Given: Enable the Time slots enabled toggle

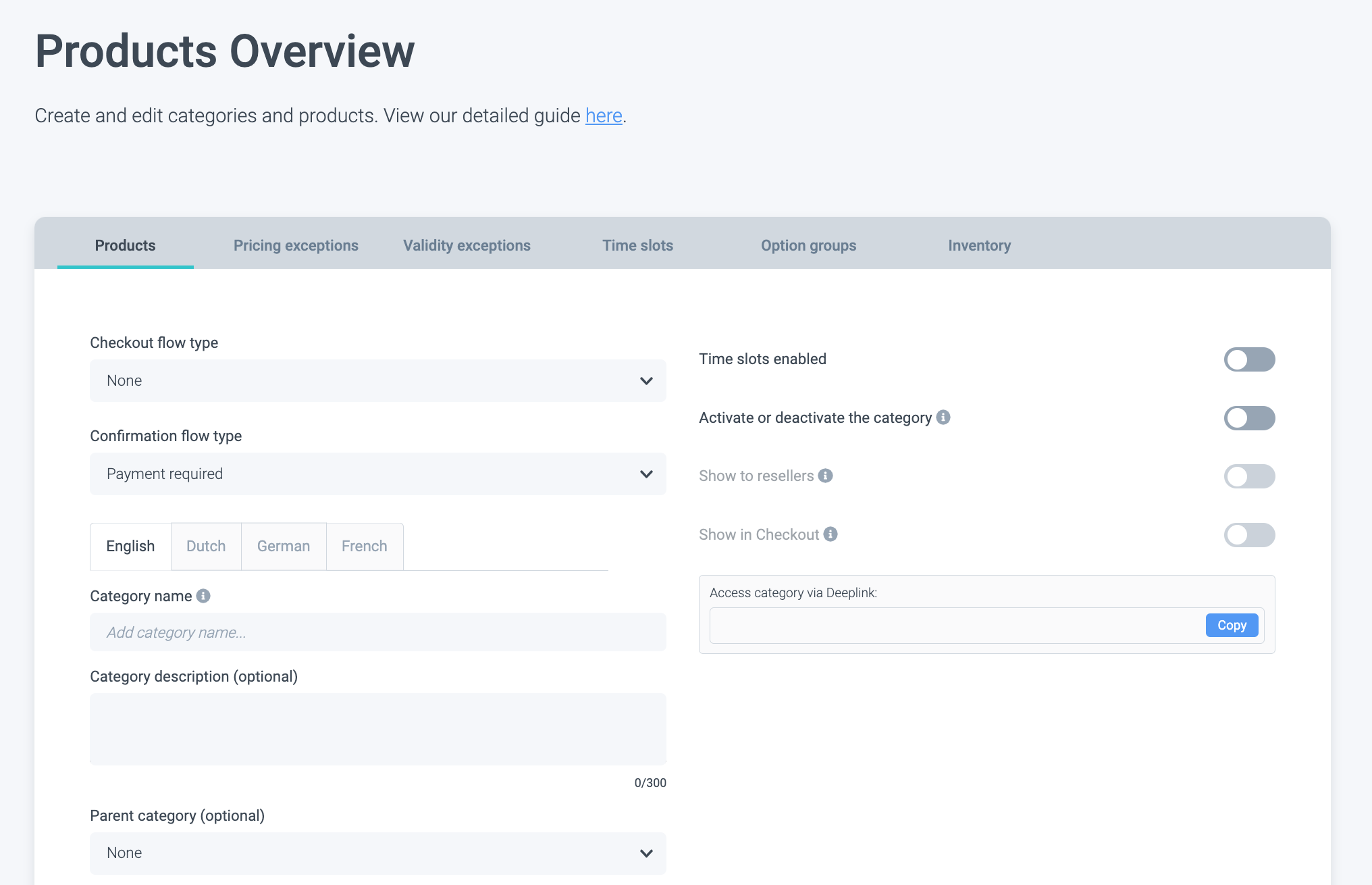Looking at the screenshot, I should [1249, 359].
